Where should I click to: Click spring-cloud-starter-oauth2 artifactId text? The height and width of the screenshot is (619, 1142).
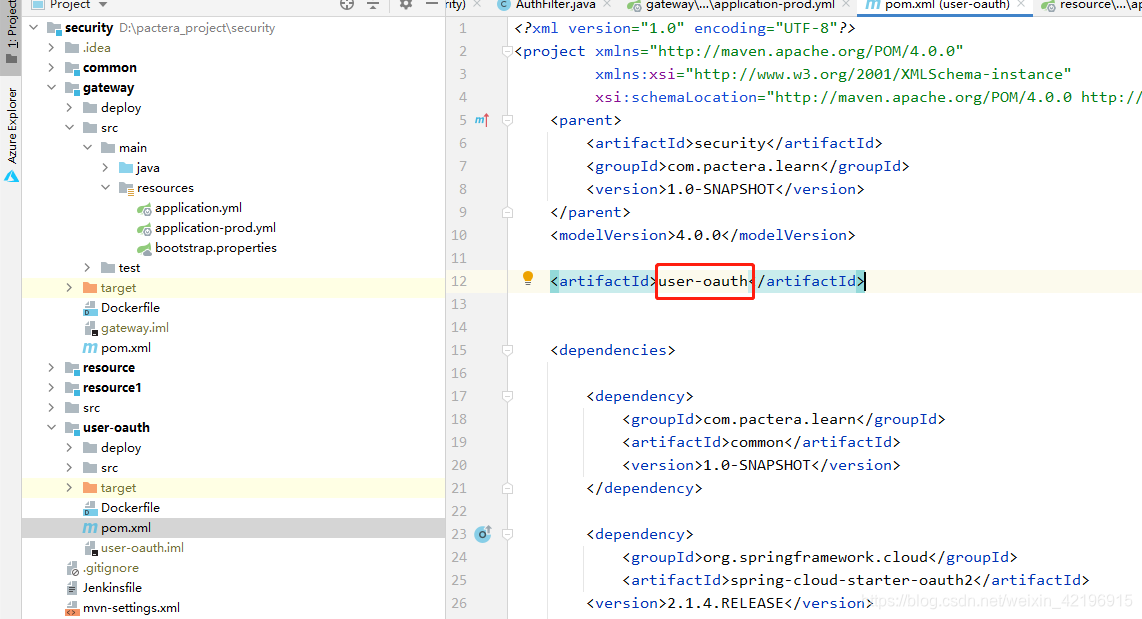click(851, 580)
